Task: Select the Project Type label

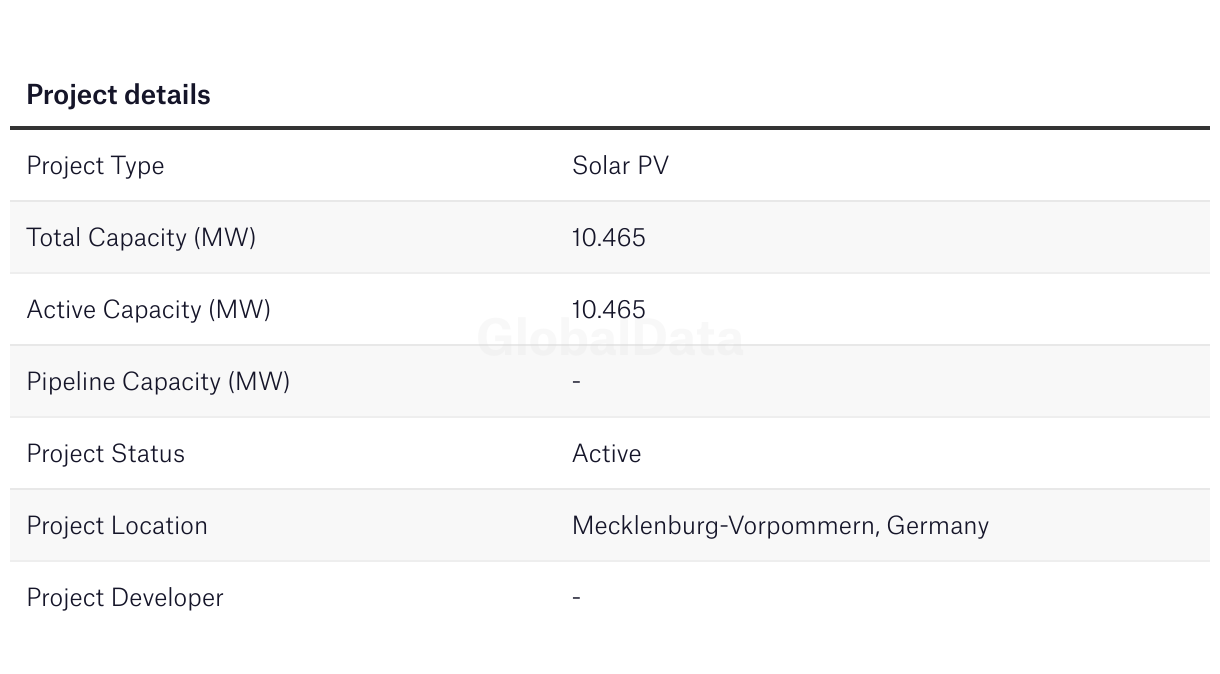Action: tap(95, 166)
